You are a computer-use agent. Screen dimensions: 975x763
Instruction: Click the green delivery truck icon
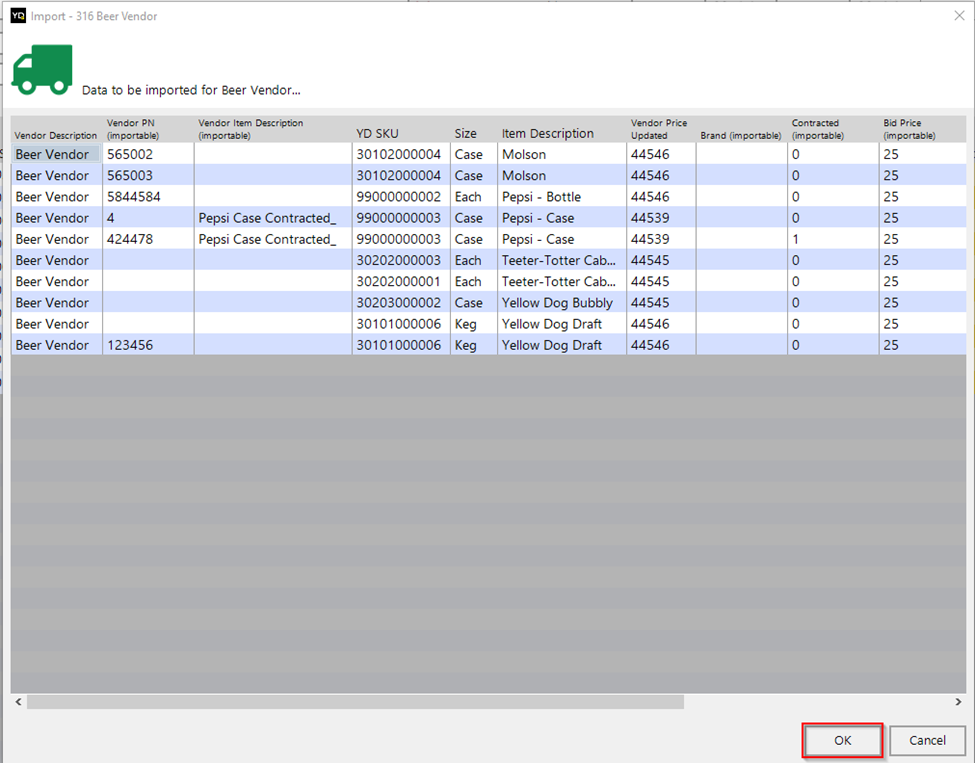coord(42,70)
